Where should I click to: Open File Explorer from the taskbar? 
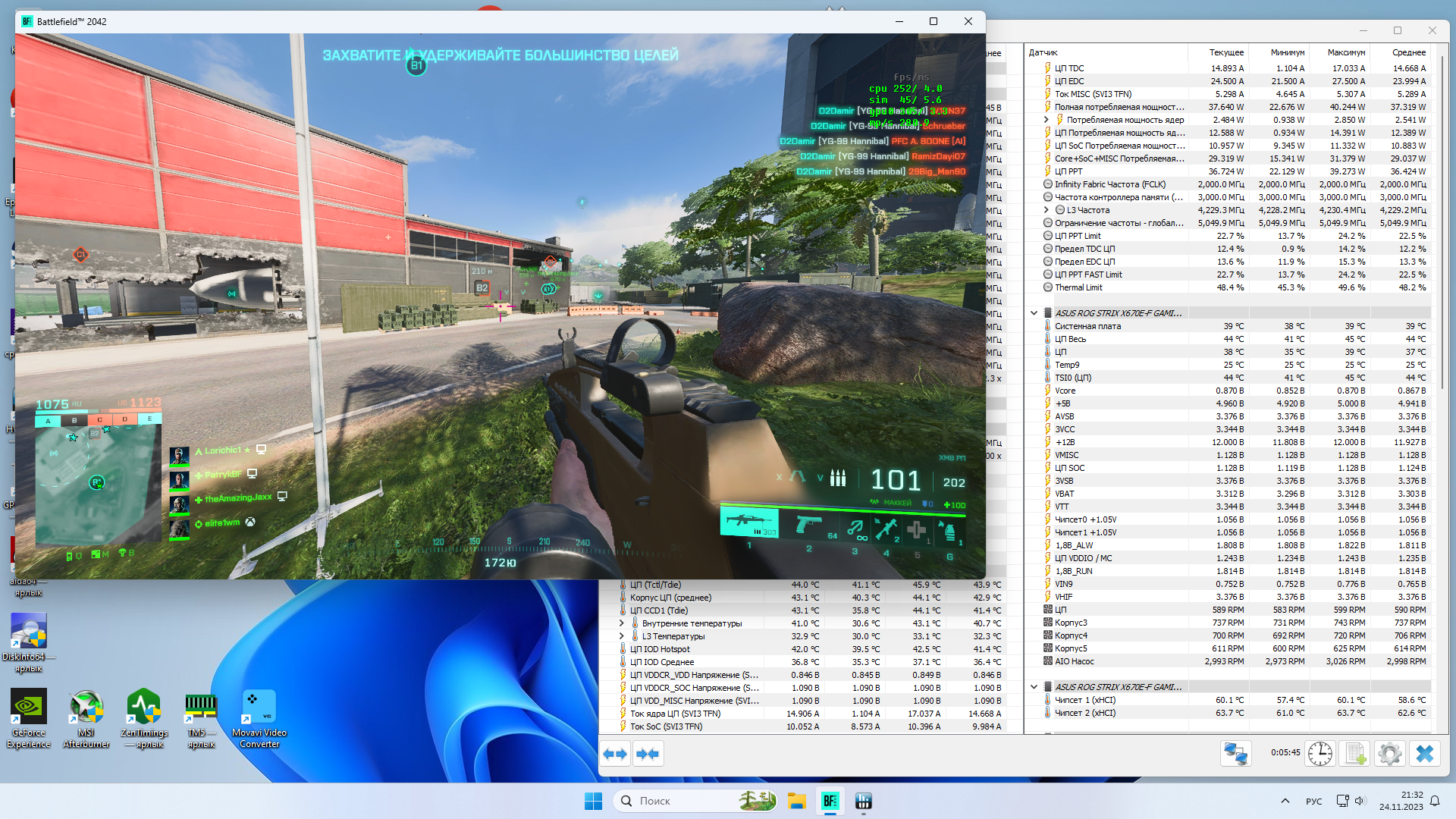tap(796, 801)
